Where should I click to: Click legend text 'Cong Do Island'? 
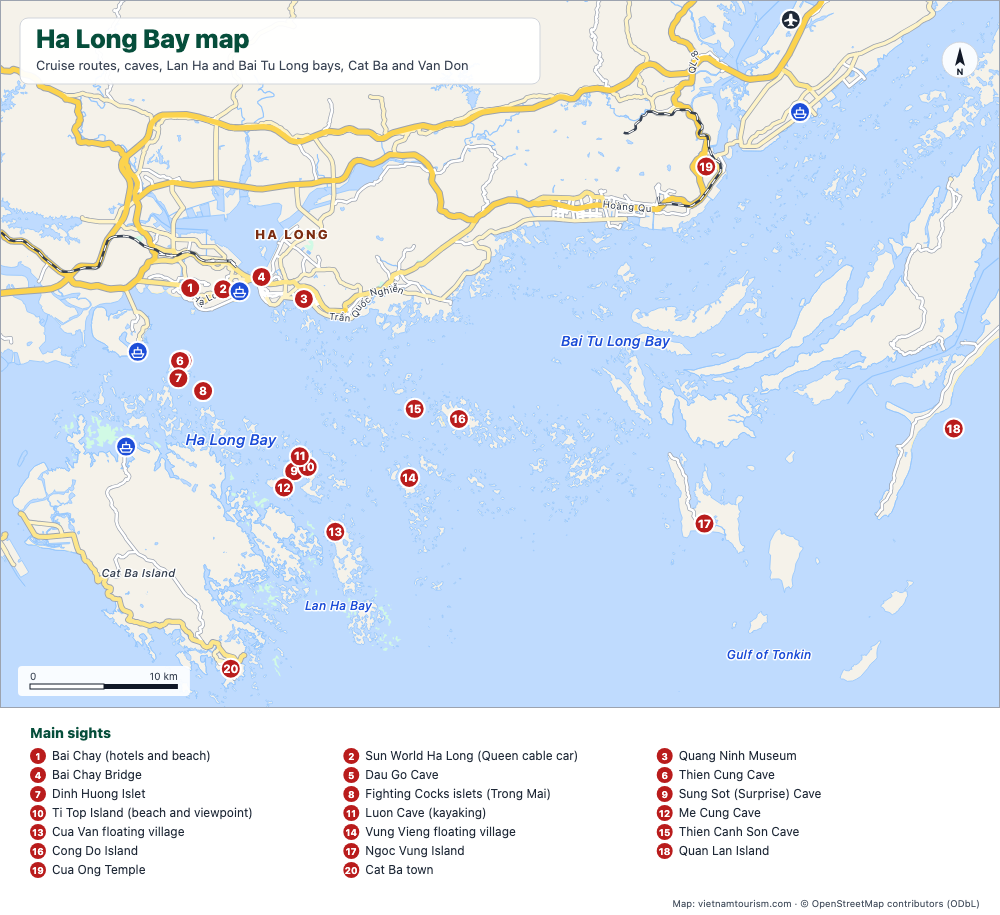click(94, 851)
